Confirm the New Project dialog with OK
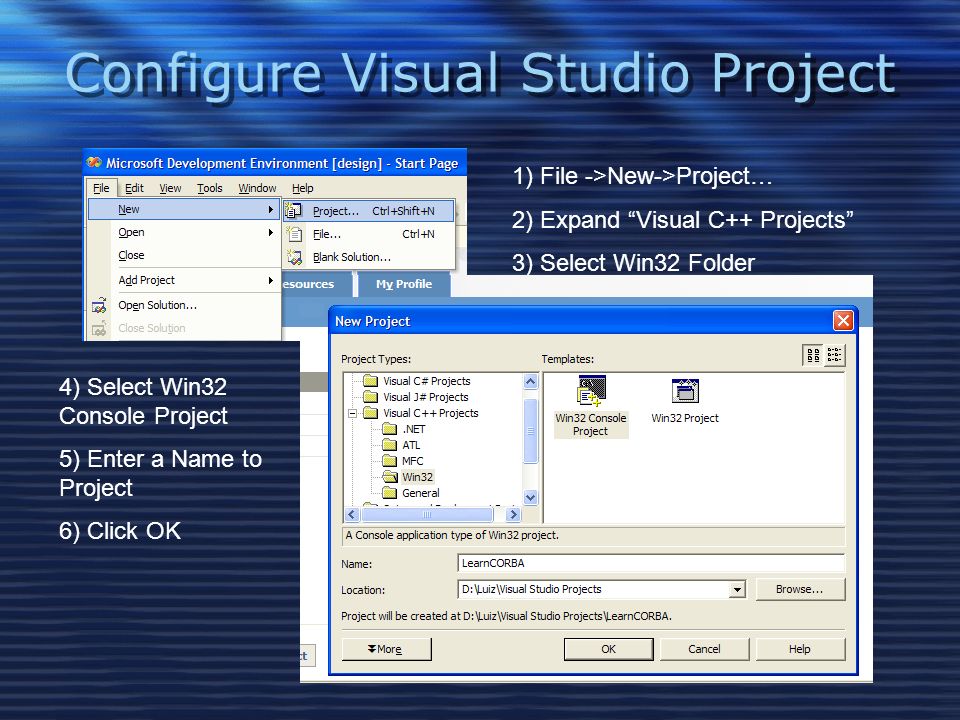 pos(609,649)
